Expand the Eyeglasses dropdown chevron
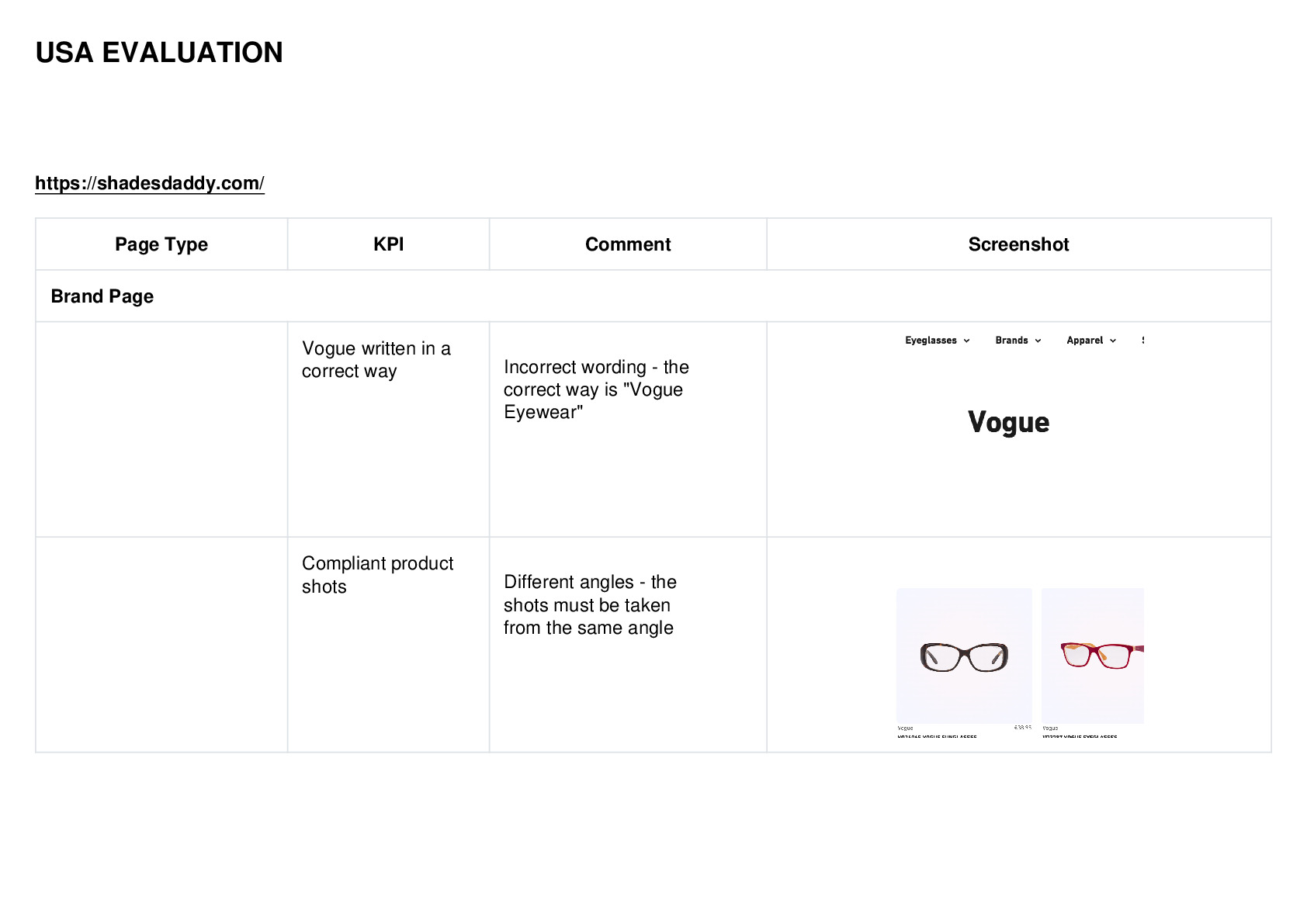Screen dimensions: 1307x924 (966, 341)
